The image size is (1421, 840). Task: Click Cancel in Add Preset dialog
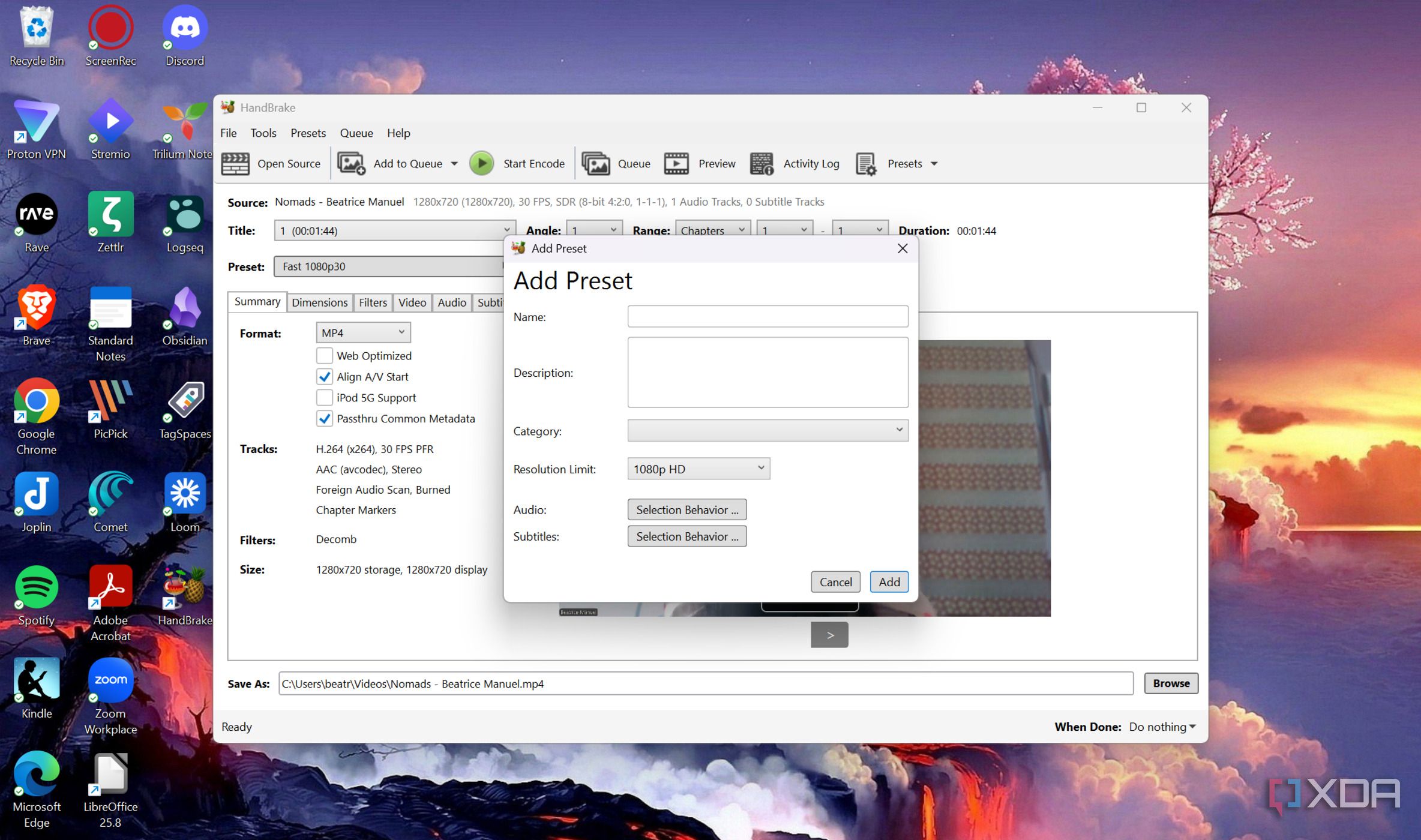pos(835,581)
